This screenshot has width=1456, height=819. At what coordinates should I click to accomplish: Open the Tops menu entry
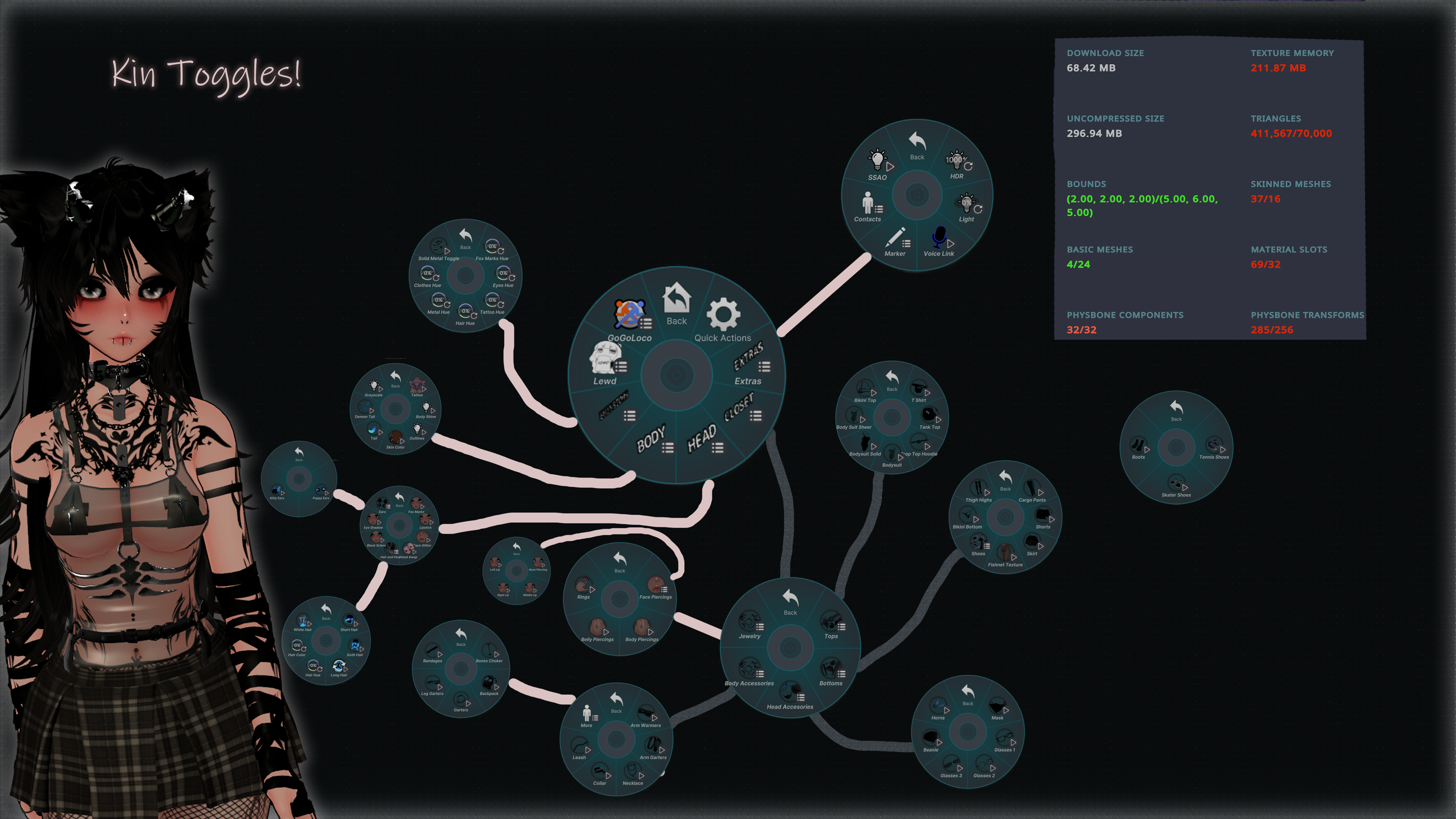pos(831,622)
